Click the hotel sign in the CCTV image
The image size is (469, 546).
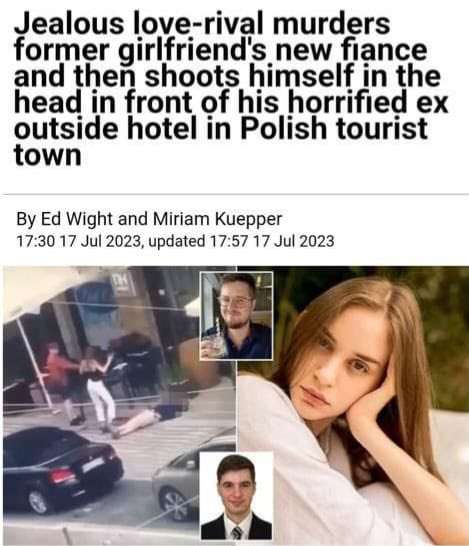point(124,283)
